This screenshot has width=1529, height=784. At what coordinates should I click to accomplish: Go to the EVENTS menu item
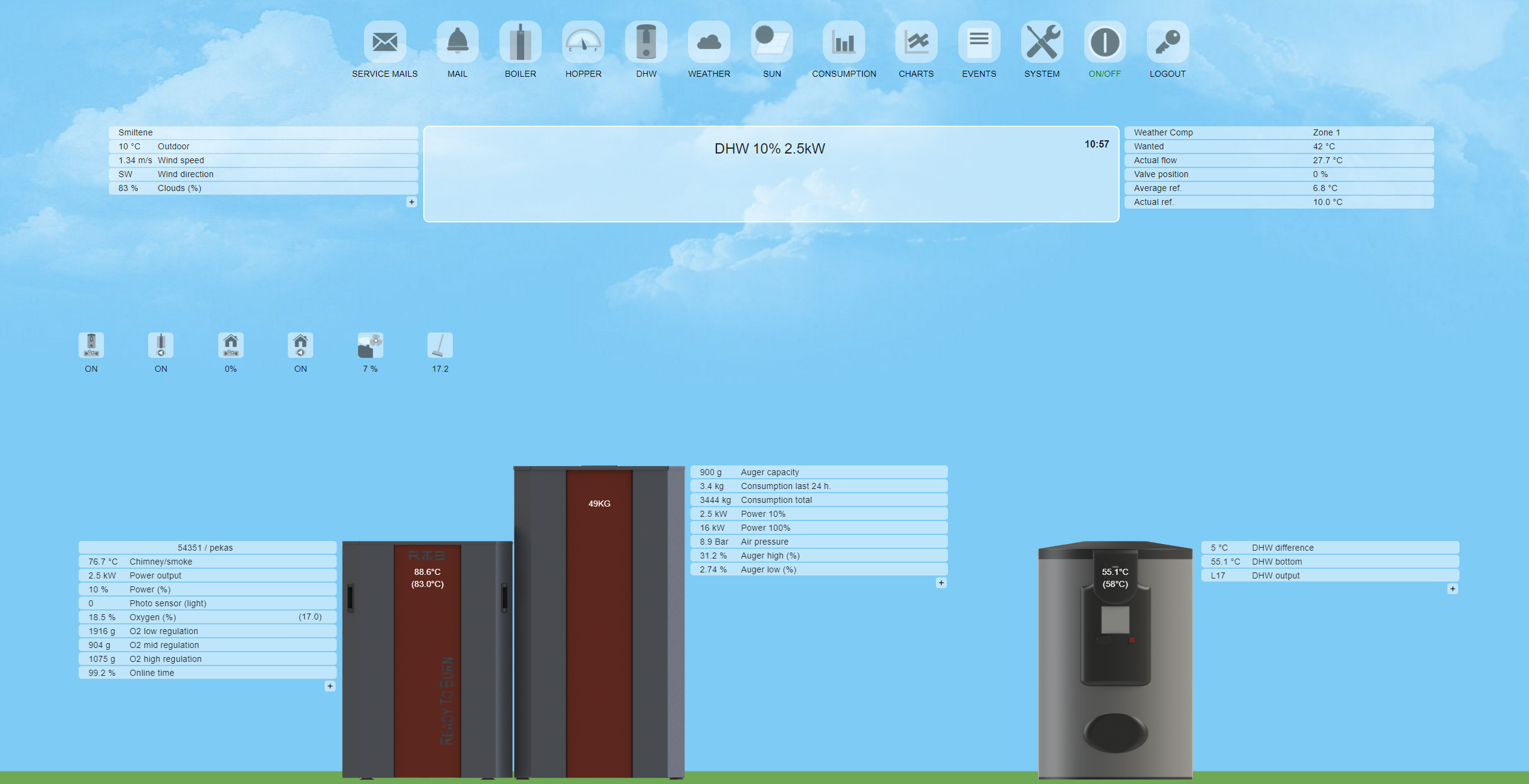tap(979, 42)
